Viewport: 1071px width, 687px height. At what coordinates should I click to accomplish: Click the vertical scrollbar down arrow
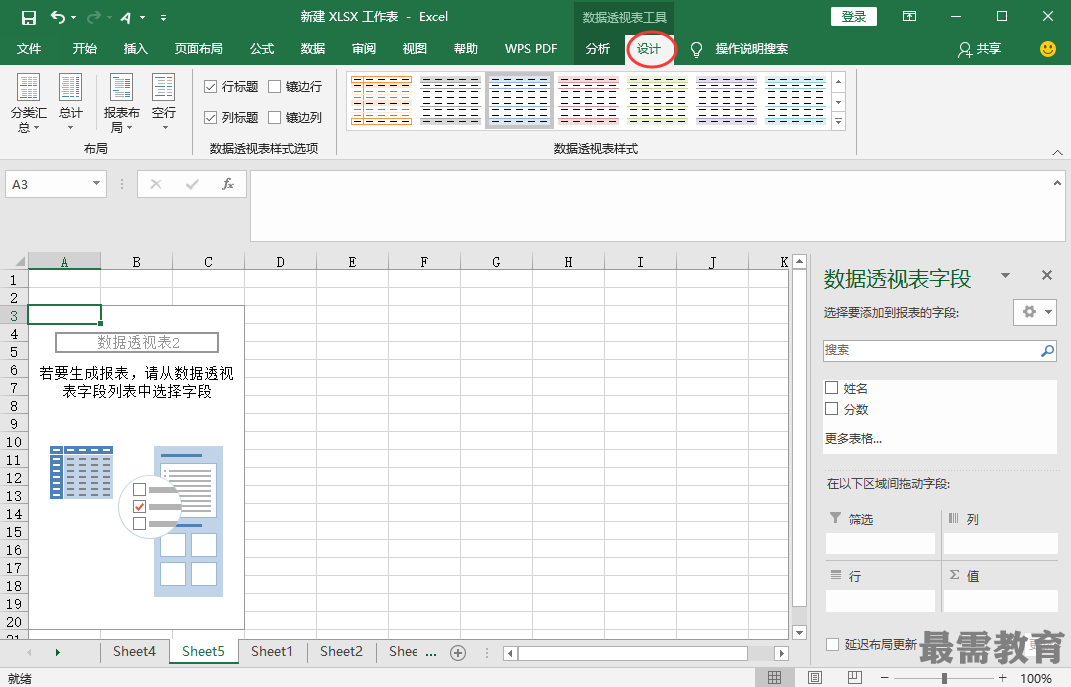click(x=799, y=632)
